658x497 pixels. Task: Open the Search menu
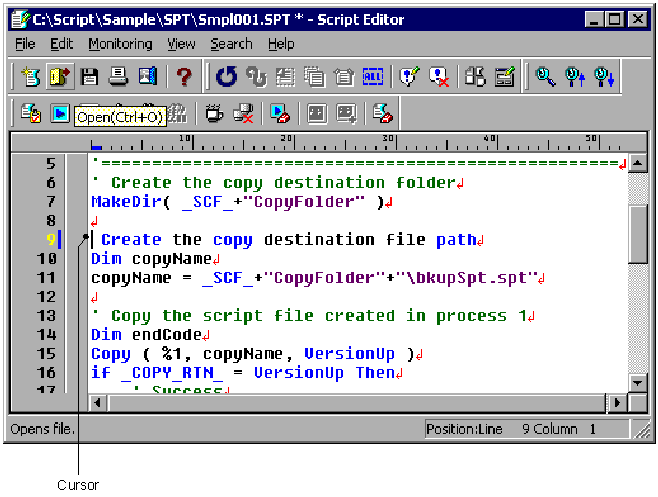click(x=231, y=44)
